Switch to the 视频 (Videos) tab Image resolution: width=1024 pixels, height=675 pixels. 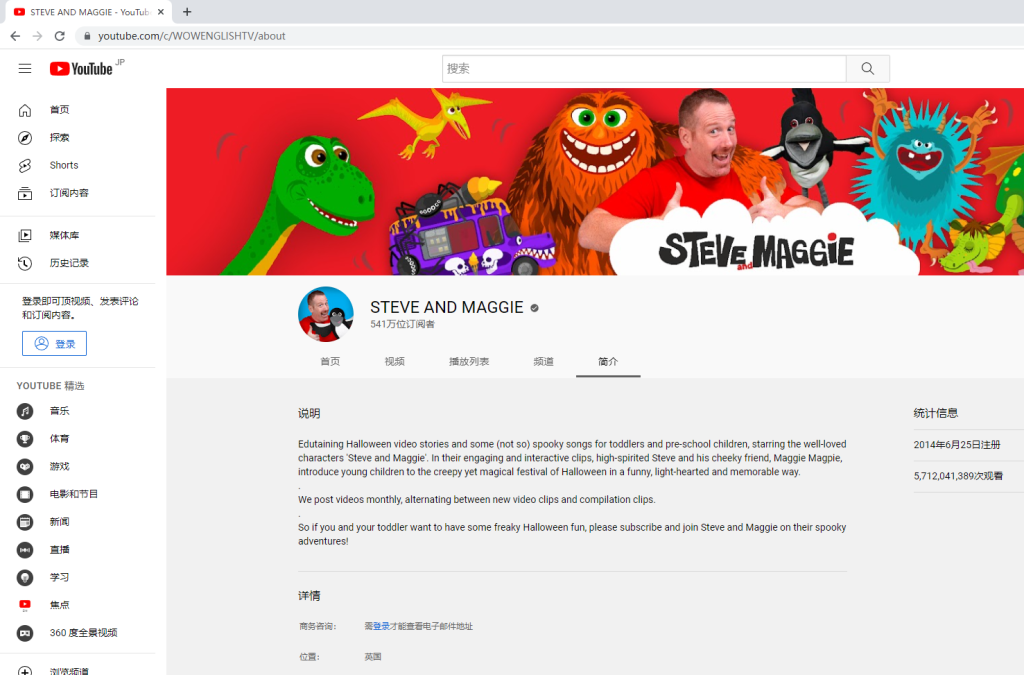(x=394, y=361)
